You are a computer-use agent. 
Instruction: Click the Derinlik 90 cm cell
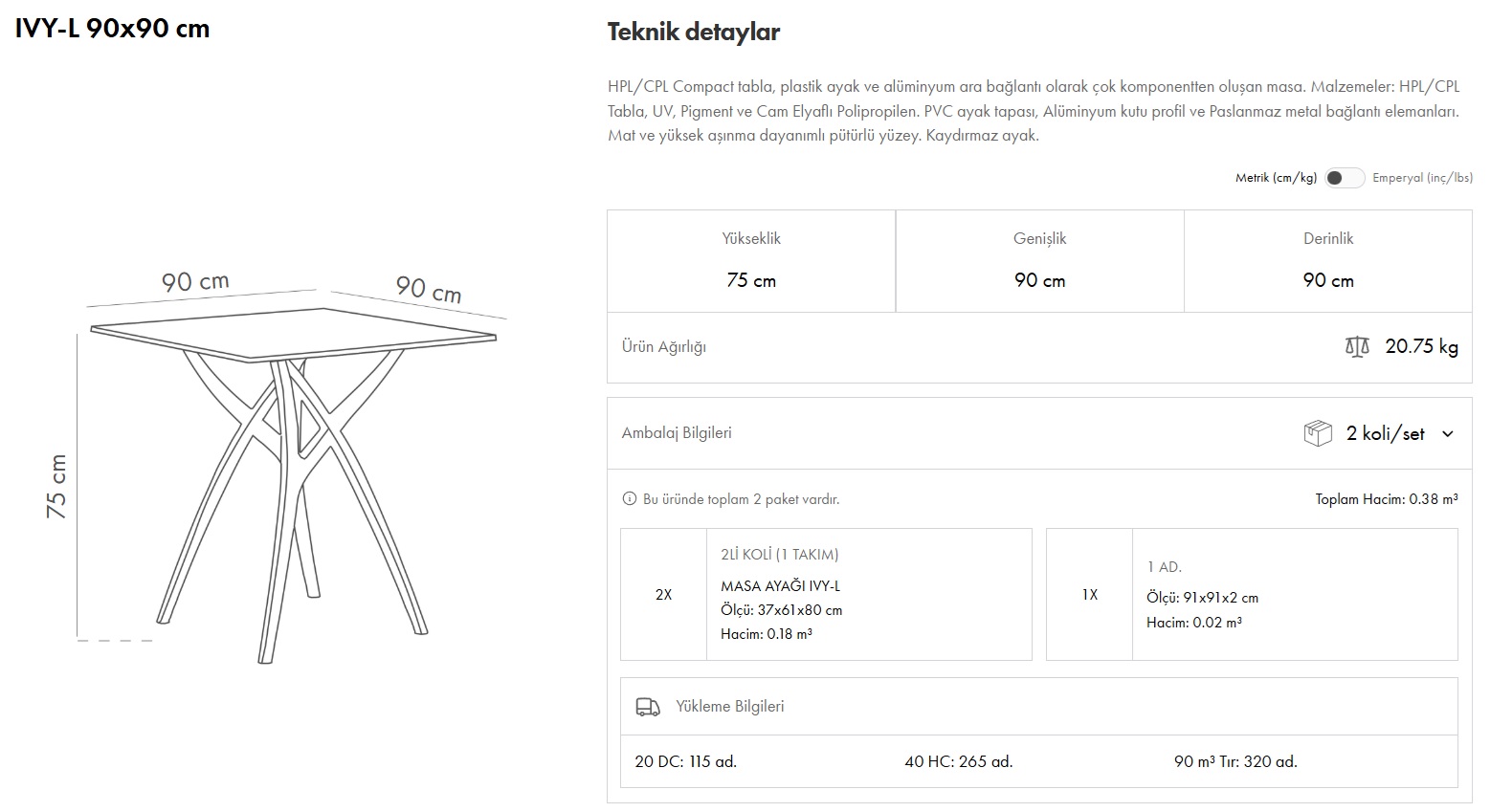[x=1328, y=261]
